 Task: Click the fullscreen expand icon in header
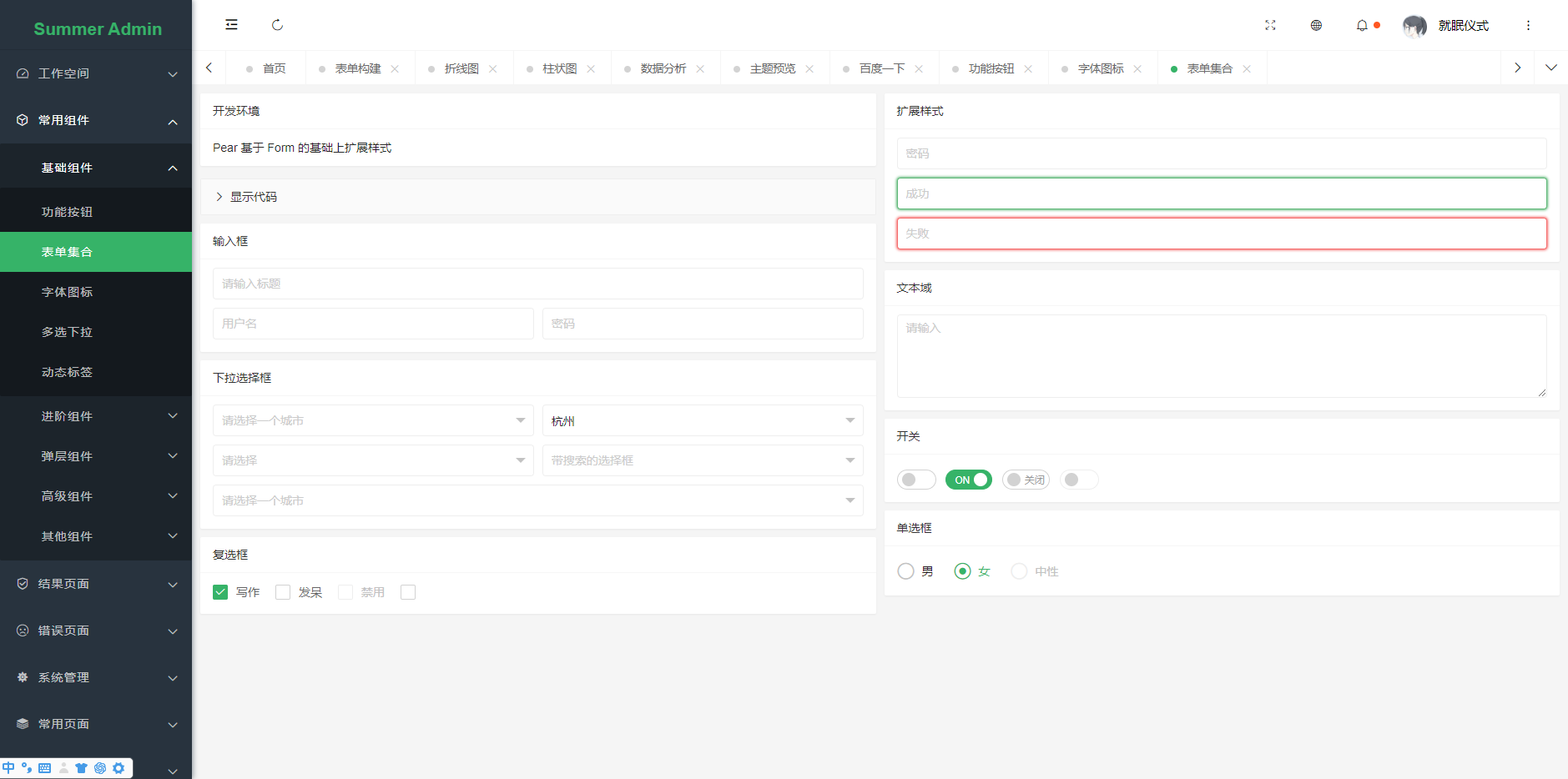1271,25
